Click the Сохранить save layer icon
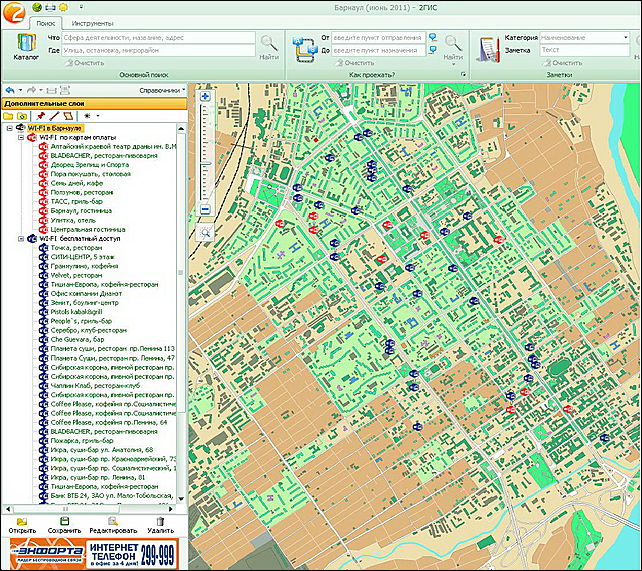This screenshot has width=642, height=571. click(x=63, y=522)
